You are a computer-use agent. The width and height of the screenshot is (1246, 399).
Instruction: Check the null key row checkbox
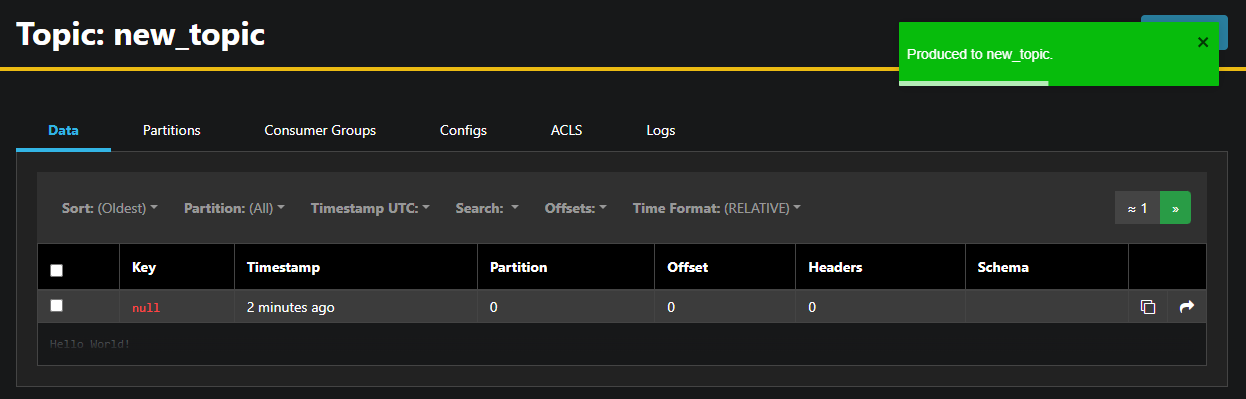click(57, 306)
